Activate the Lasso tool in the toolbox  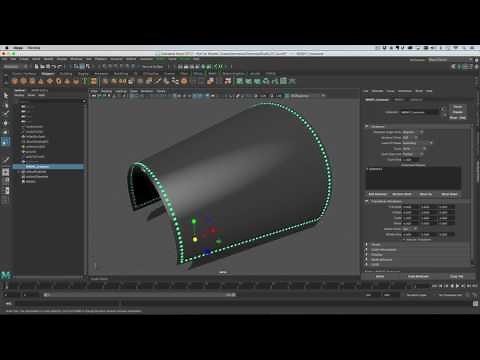tap(6, 105)
